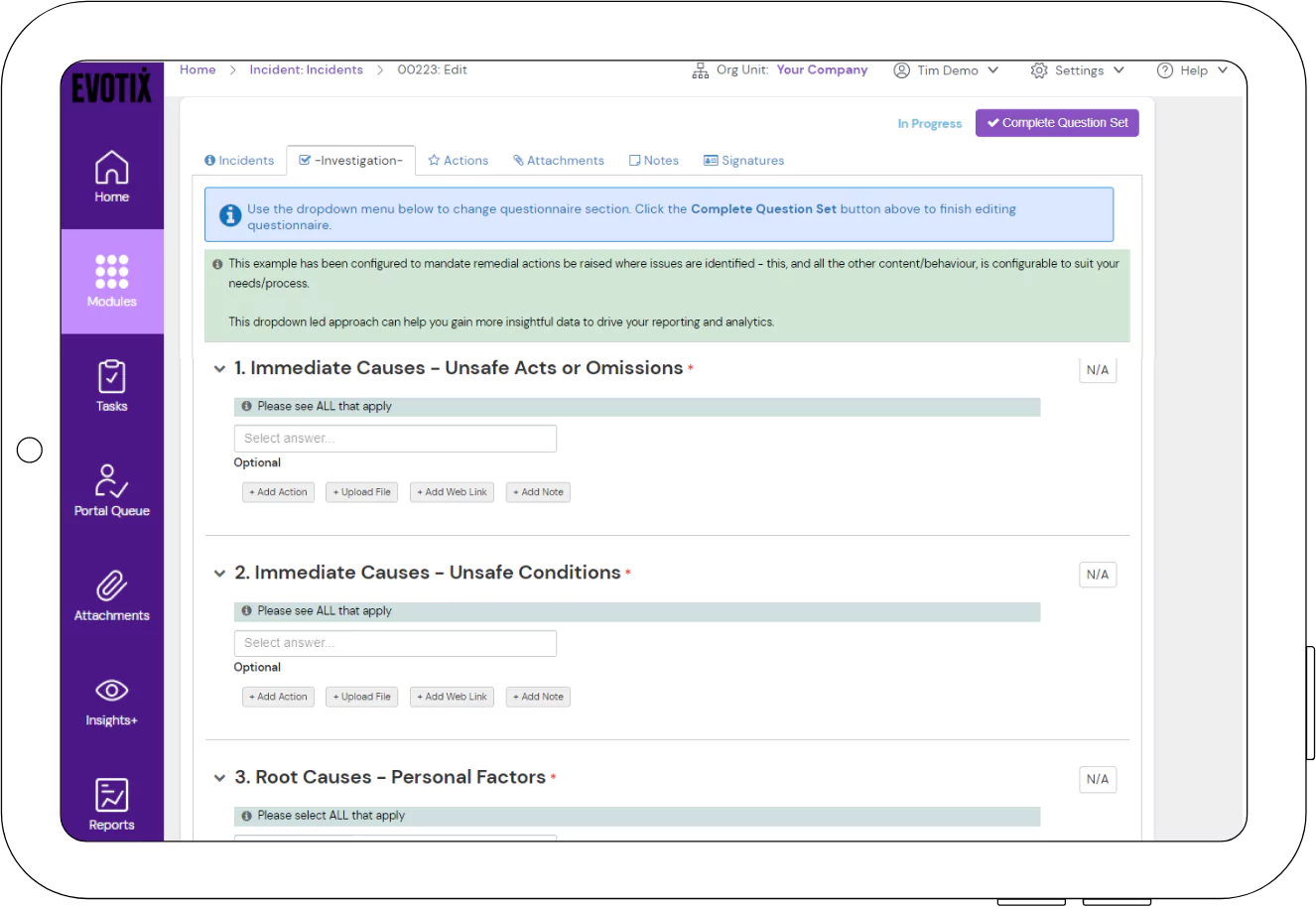Go to Home breadcrumb link

coord(197,69)
